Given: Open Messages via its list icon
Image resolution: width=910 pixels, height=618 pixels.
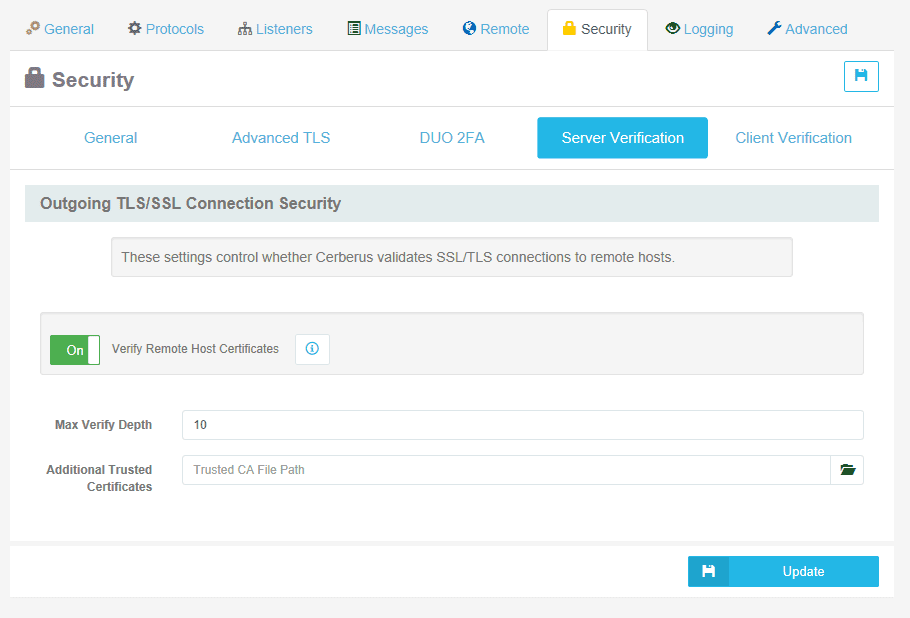Looking at the screenshot, I should click(x=352, y=29).
